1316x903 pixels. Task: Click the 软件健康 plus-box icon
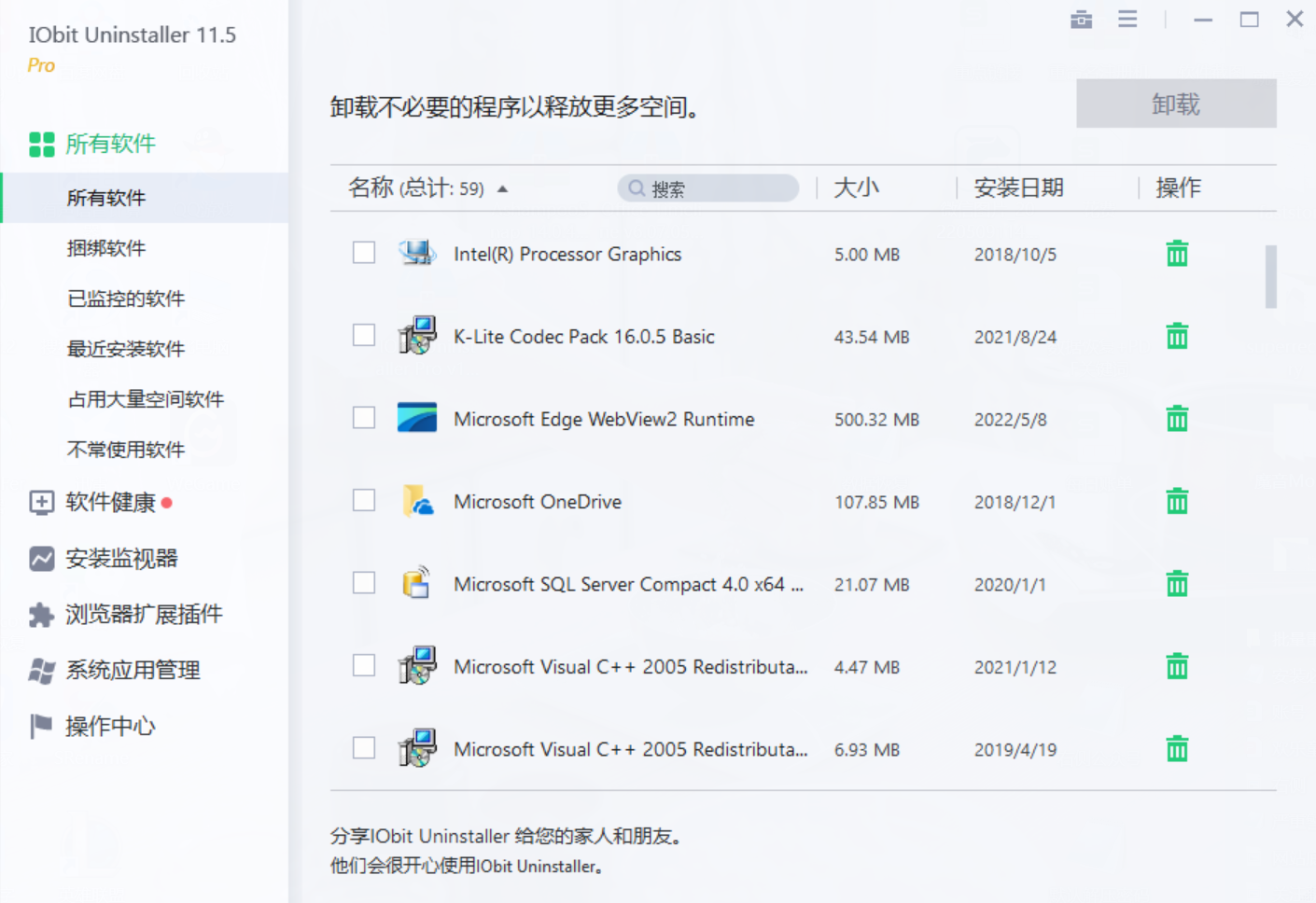point(41,503)
